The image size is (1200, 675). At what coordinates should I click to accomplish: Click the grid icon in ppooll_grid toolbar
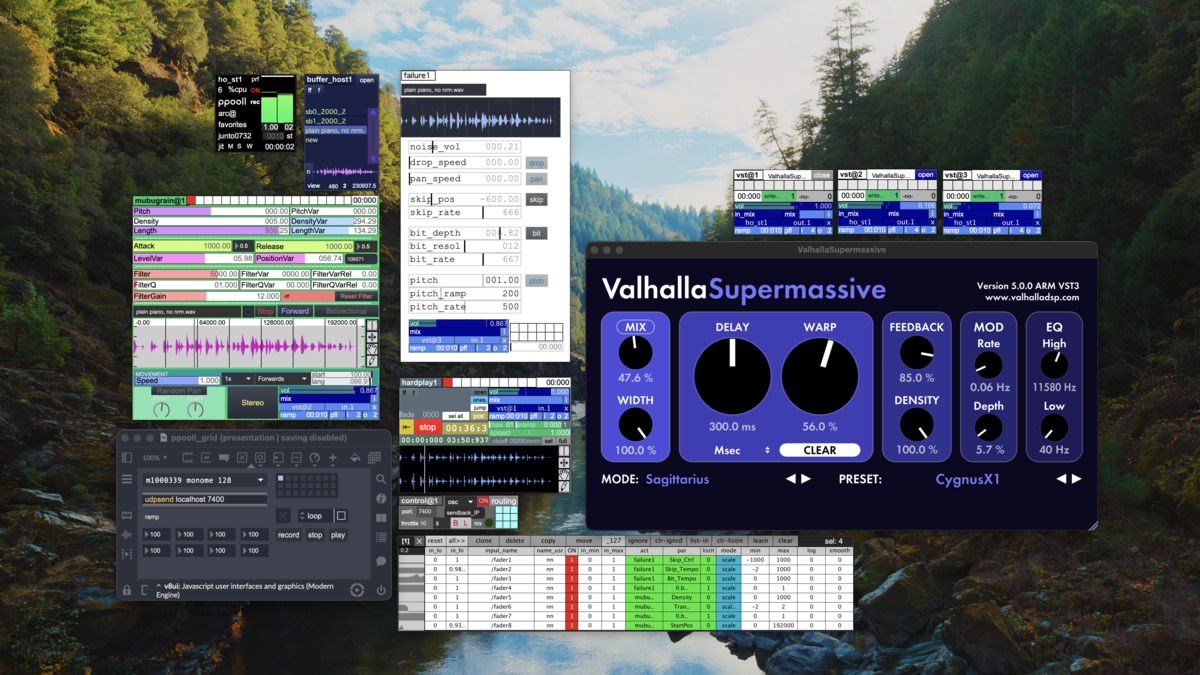pyautogui.click(x=374, y=458)
